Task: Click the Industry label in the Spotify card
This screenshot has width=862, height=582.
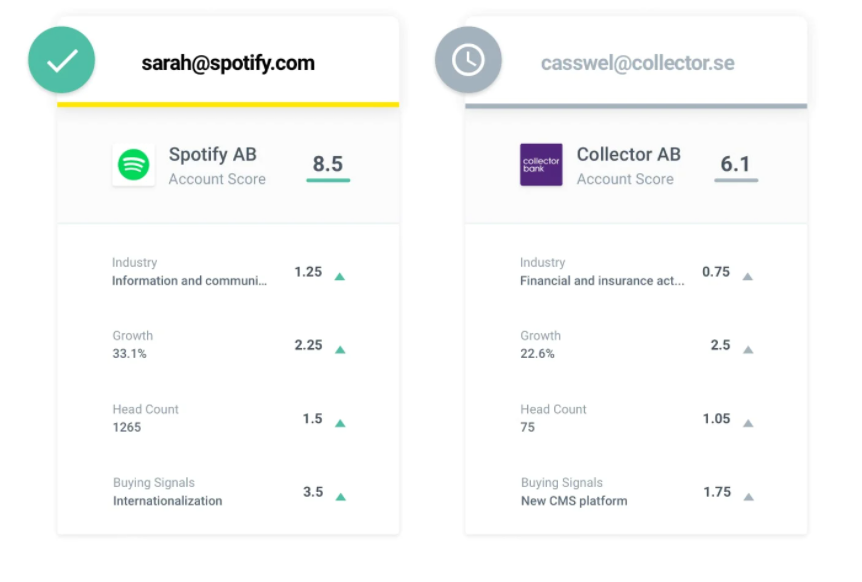Action: [135, 263]
